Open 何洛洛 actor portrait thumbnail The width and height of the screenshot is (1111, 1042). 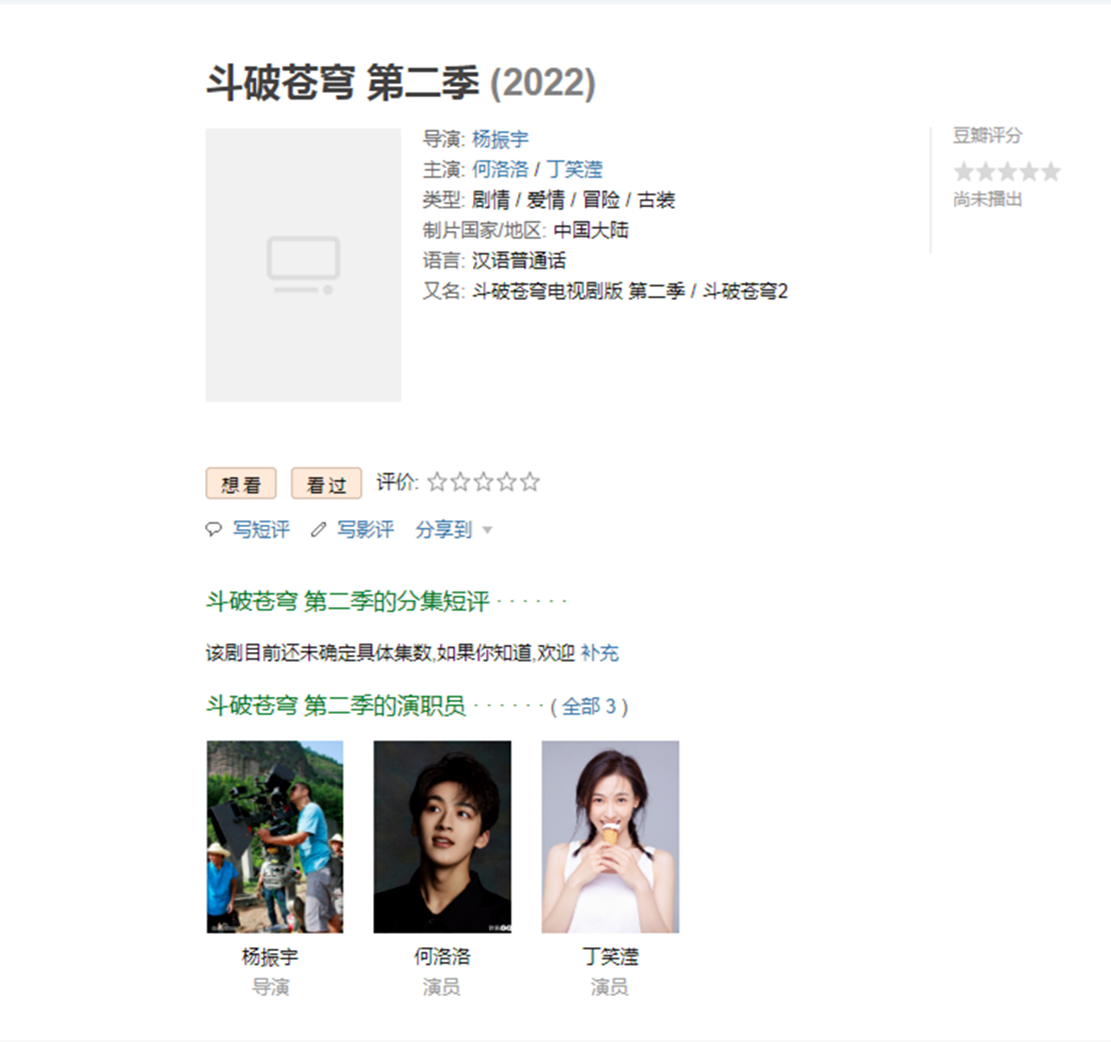[x=442, y=837]
